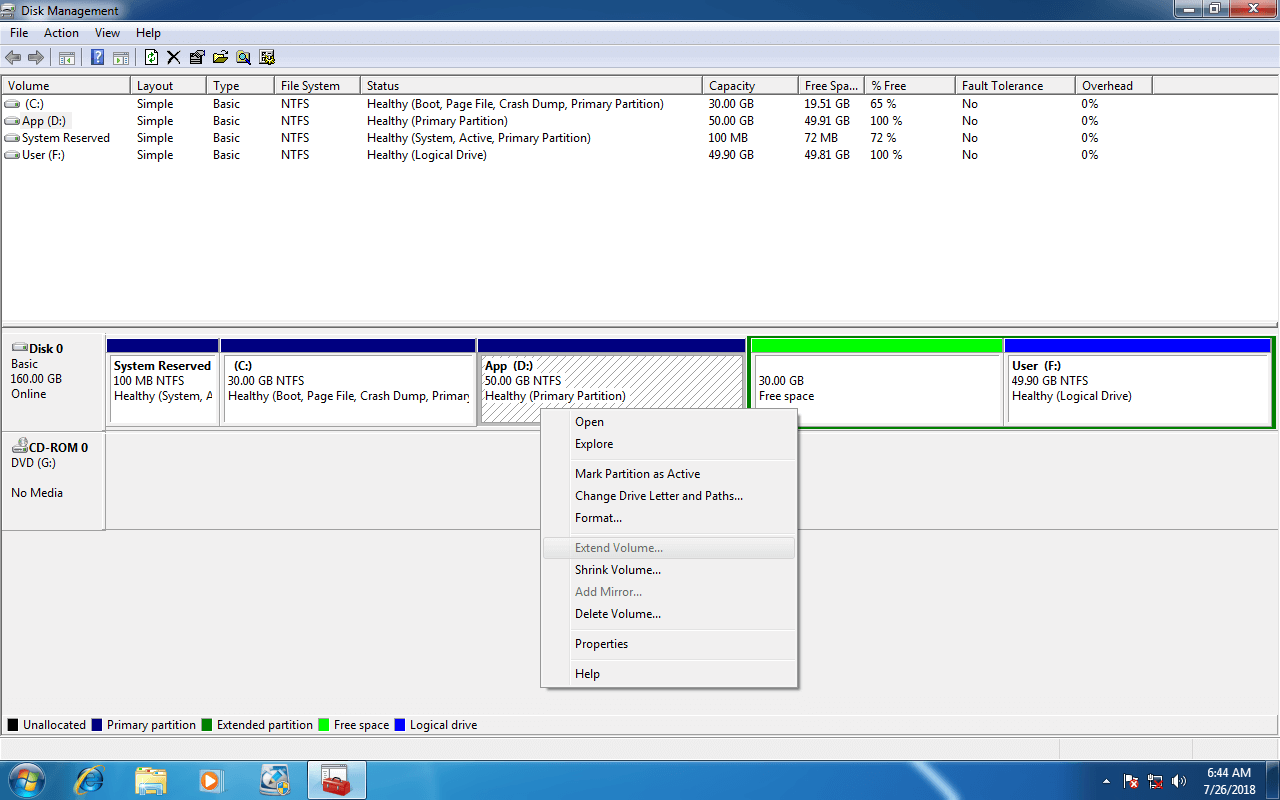Click the 49.91 GB free space cell
This screenshot has width=1280, height=800.
(x=829, y=121)
